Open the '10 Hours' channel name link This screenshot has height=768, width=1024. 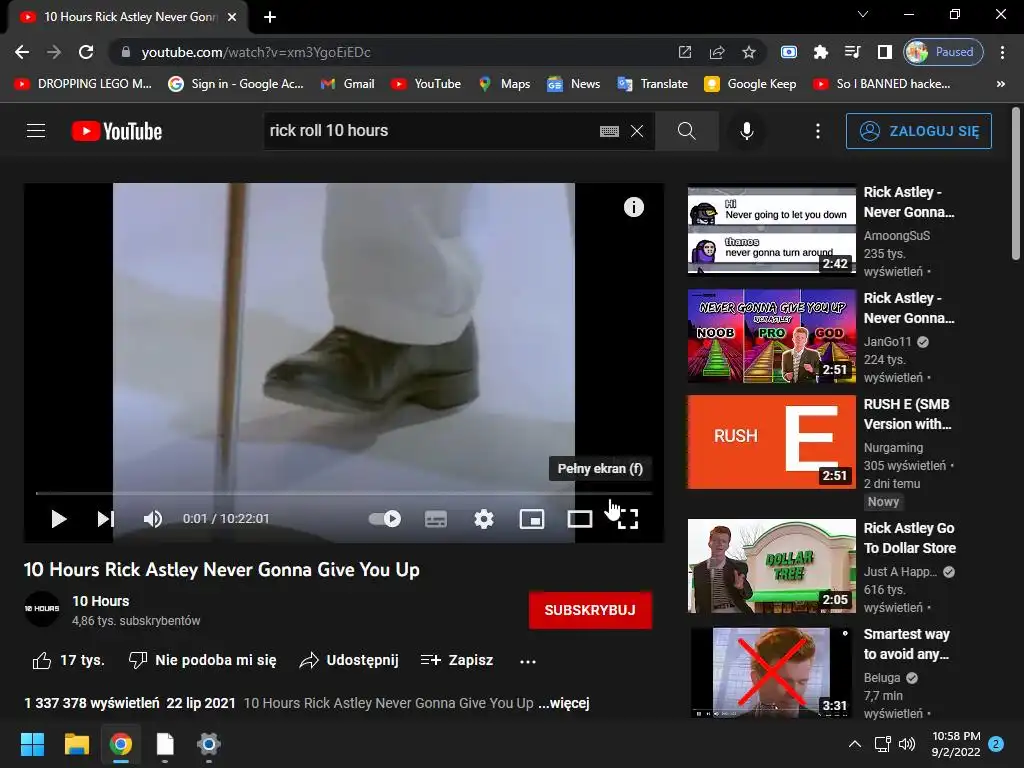point(101,601)
